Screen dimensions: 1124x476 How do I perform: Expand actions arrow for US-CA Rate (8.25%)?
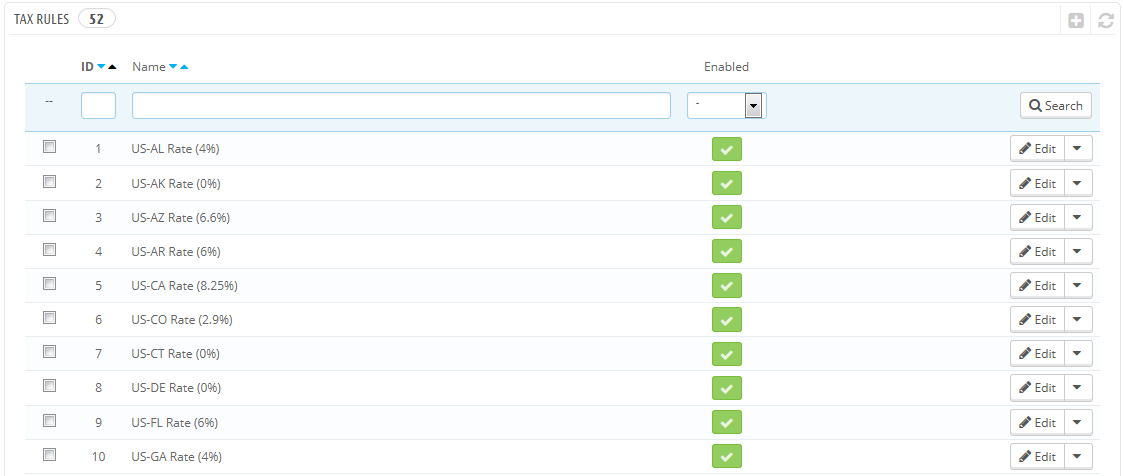point(1078,285)
